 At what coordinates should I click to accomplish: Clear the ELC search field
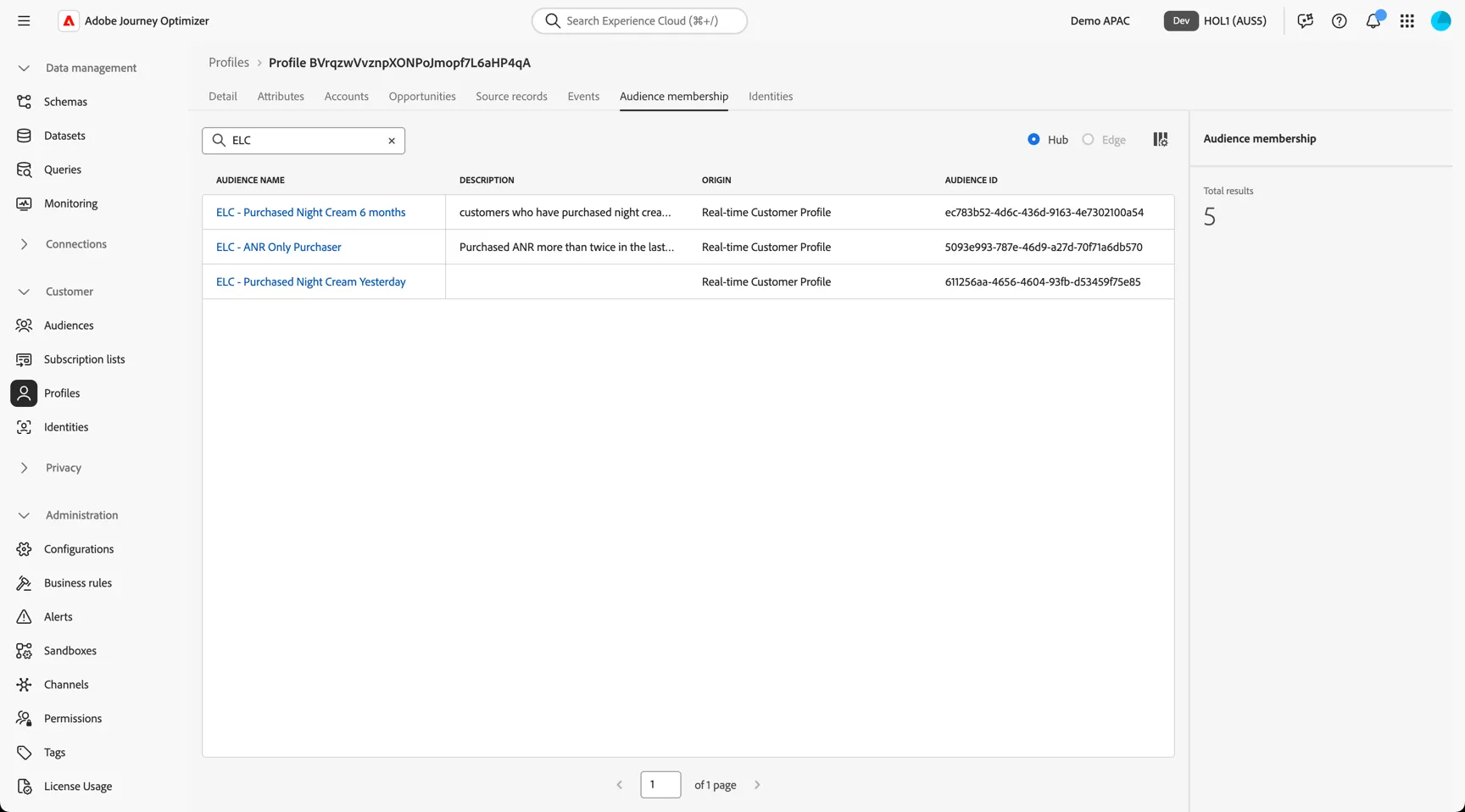[392, 141]
